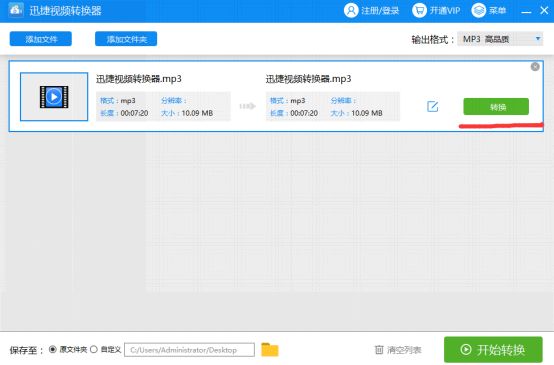
Task: Remove the file with the gray X icon
Action: (535, 66)
